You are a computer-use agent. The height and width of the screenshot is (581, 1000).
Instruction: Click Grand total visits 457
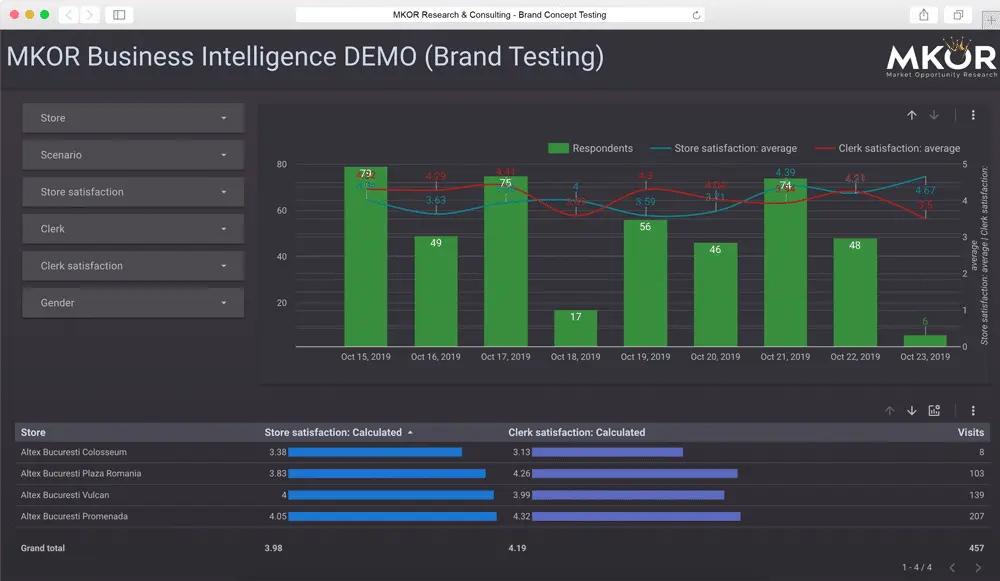pyautogui.click(x=976, y=548)
